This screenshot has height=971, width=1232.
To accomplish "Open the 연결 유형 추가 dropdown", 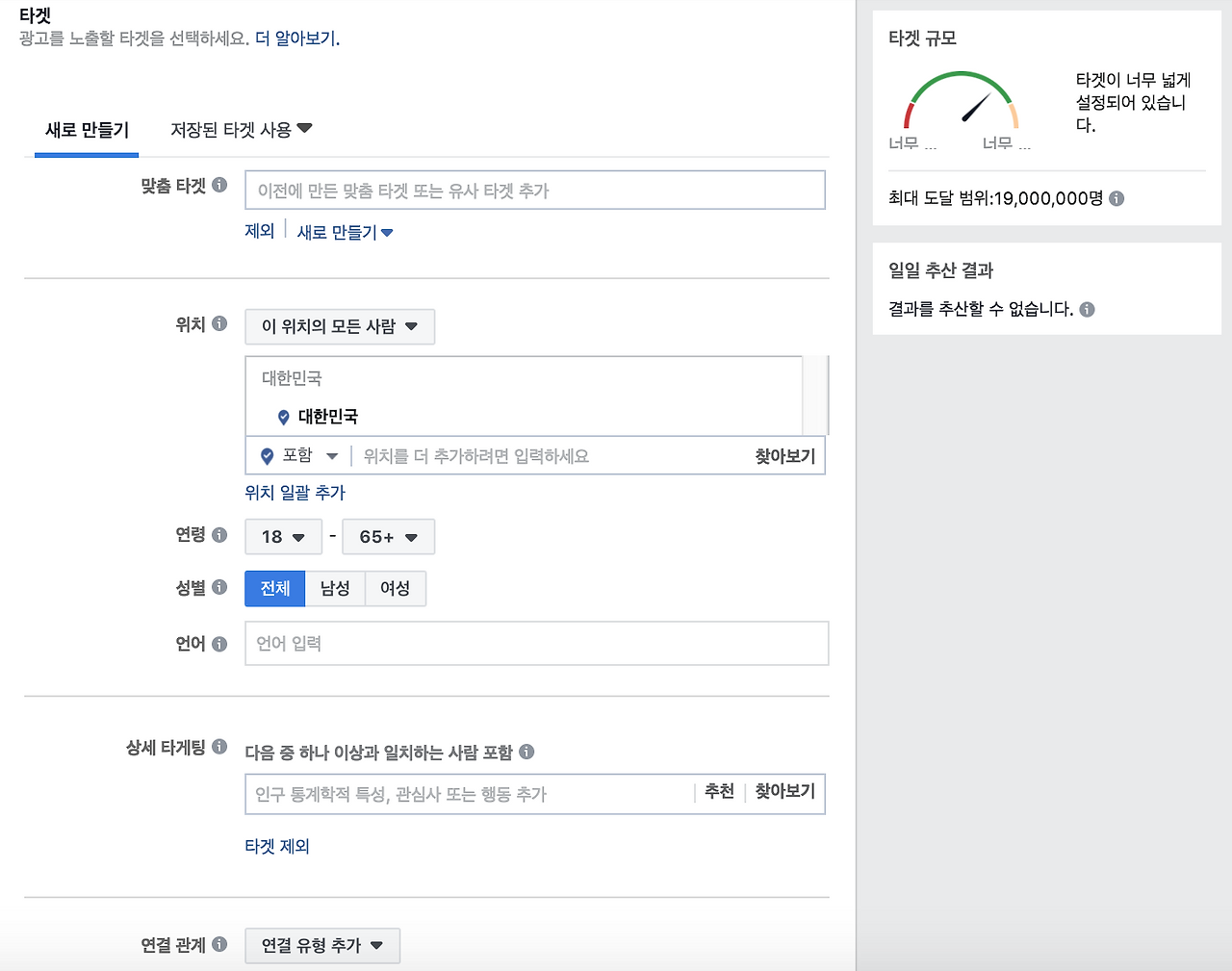I will click(x=321, y=945).
